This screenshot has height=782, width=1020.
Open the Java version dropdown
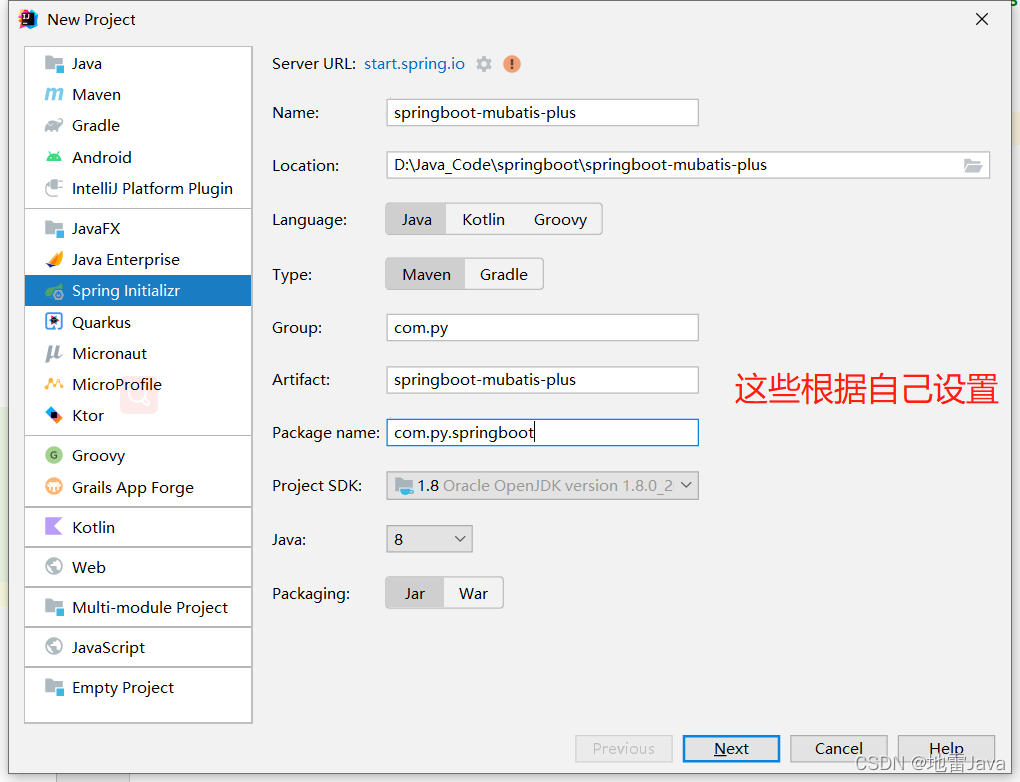click(x=458, y=538)
